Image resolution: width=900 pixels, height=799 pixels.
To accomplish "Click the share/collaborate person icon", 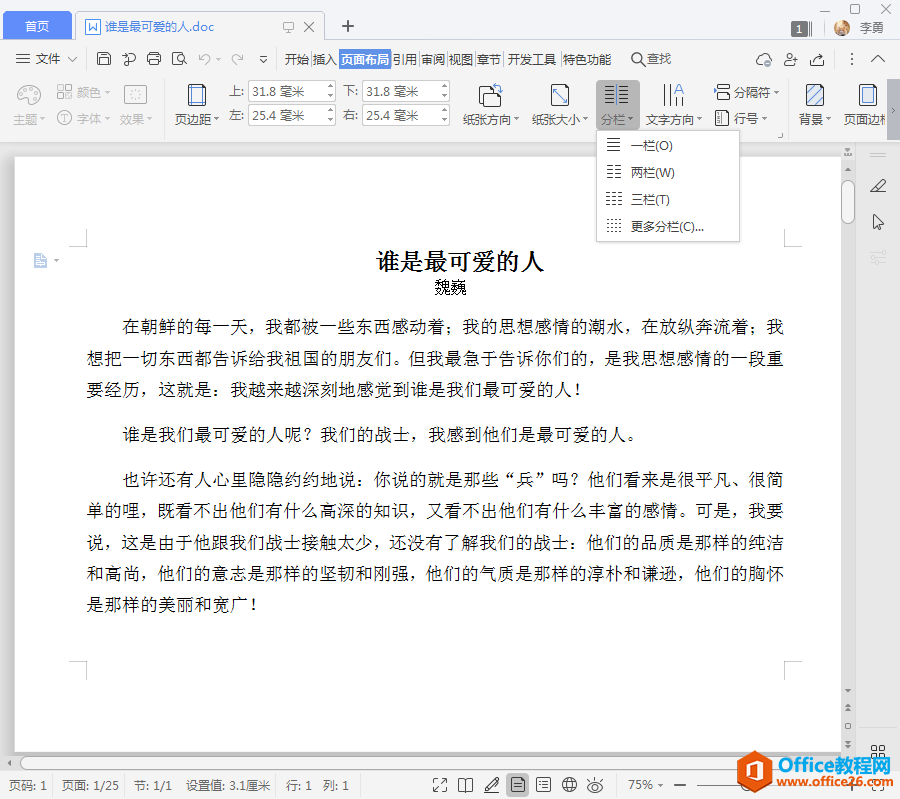I will [791, 59].
